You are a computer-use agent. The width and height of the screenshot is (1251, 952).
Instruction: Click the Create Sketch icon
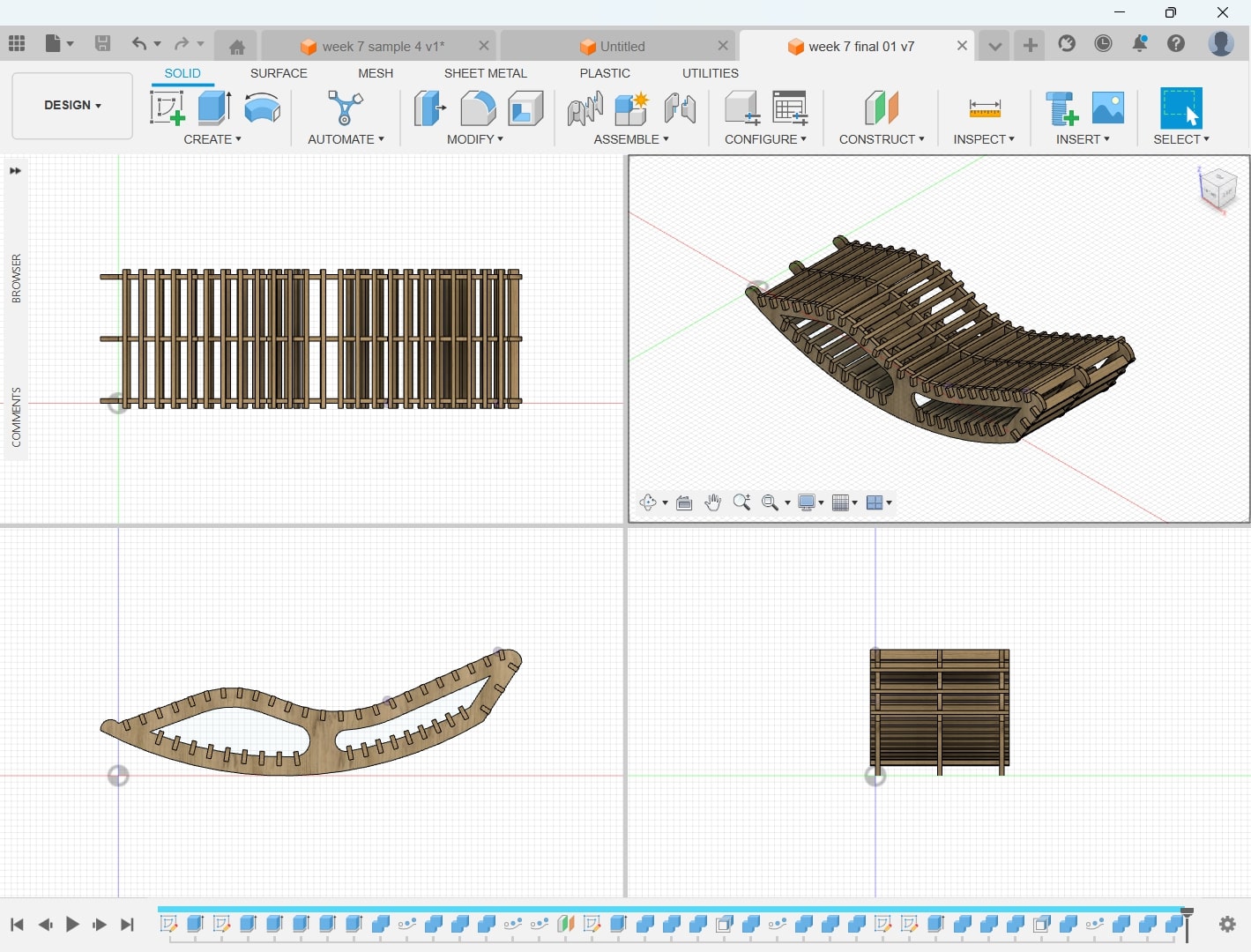pyautogui.click(x=168, y=108)
